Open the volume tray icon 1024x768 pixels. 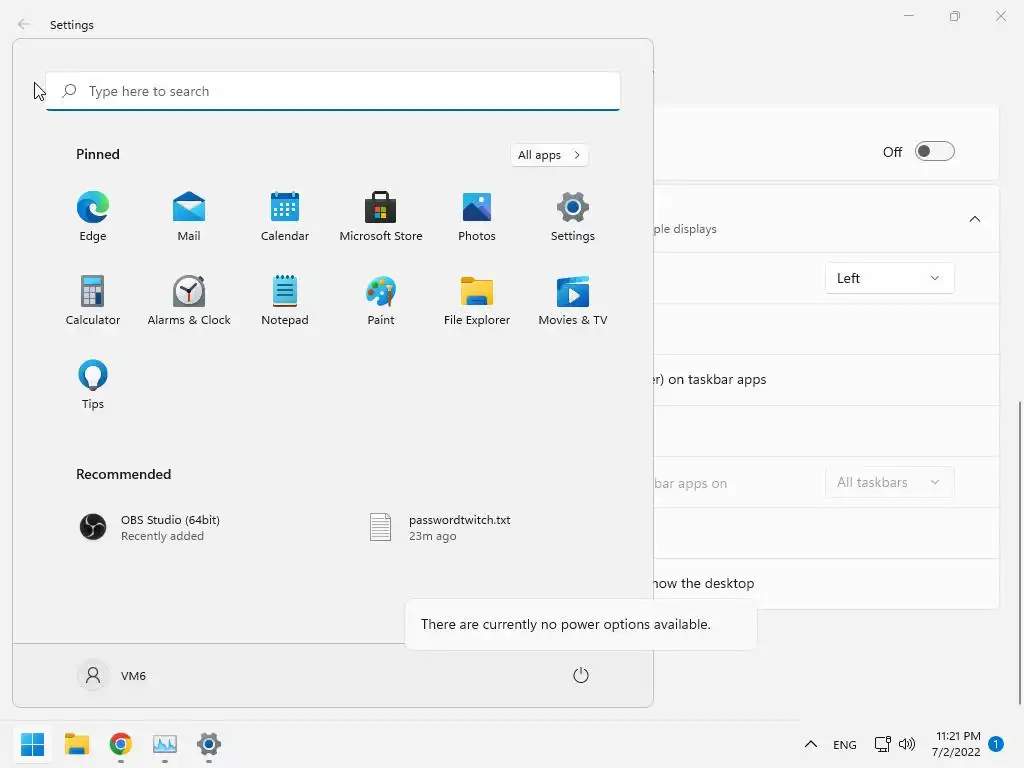(907, 744)
